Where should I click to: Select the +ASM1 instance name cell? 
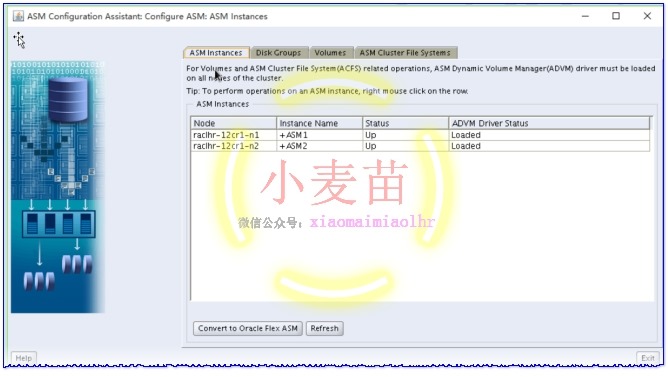coord(320,135)
